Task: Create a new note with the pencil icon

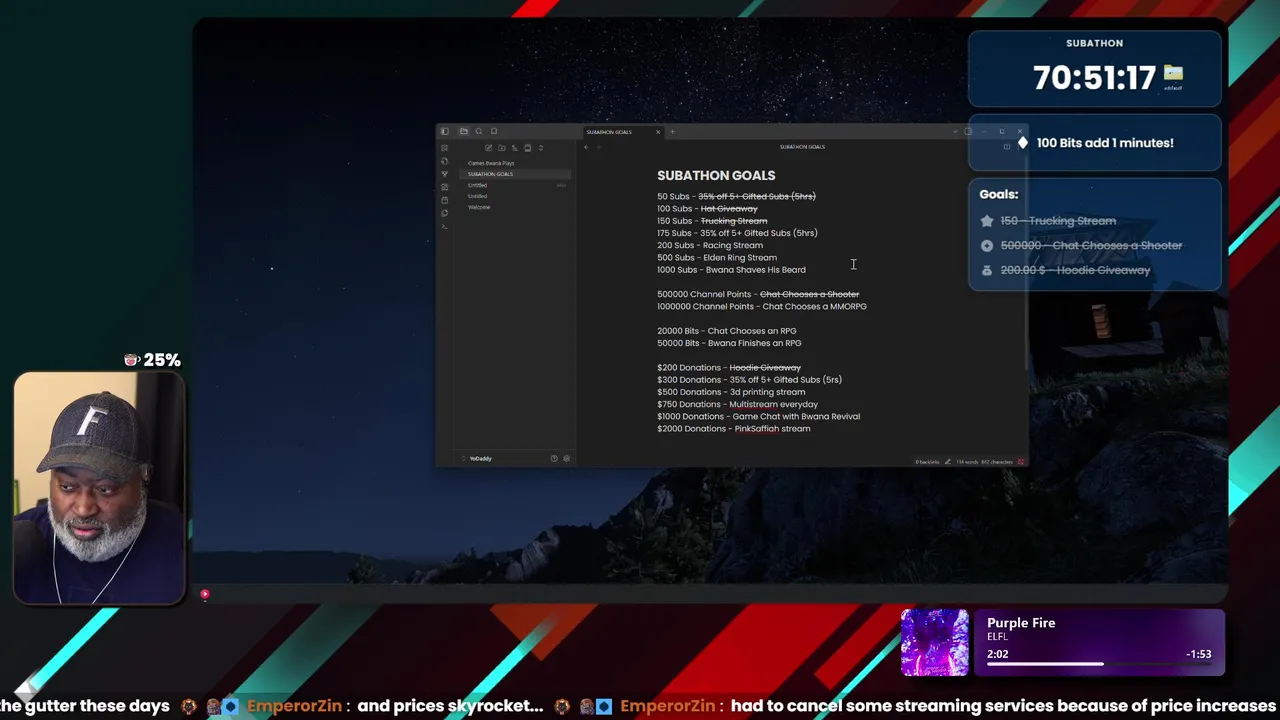Action: (489, 148)
